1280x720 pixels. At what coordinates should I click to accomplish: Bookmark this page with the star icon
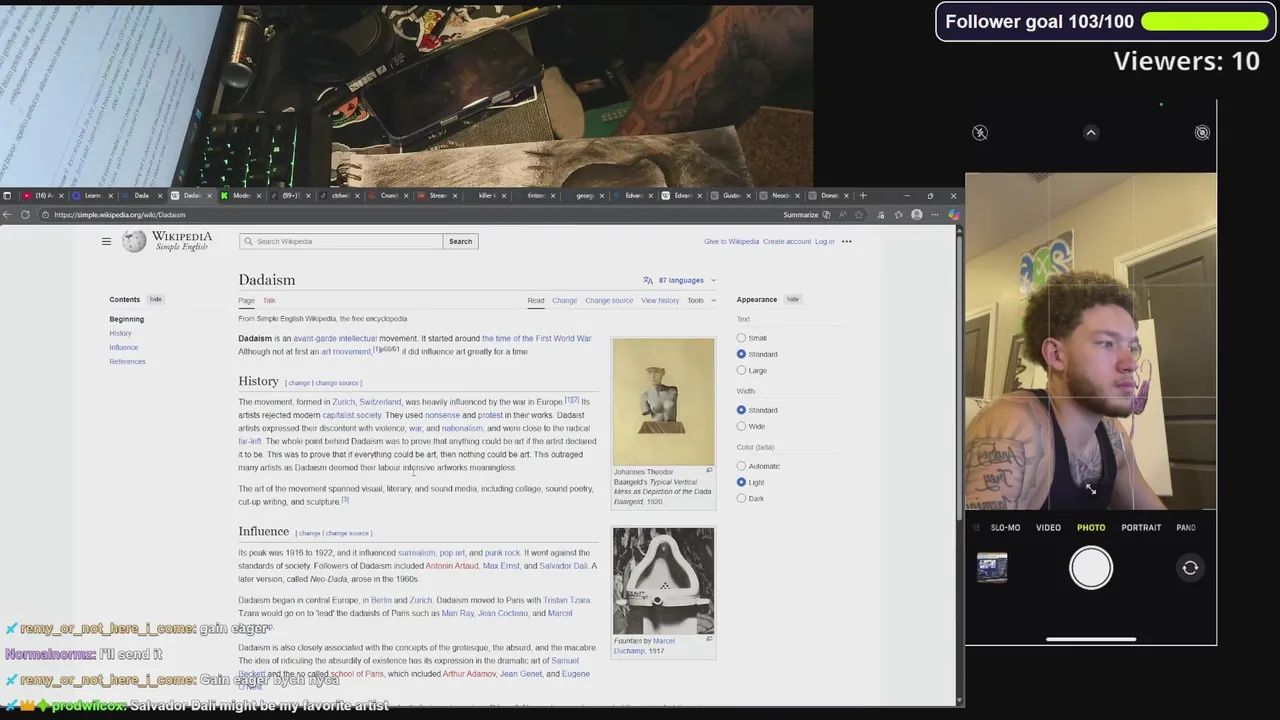(858, 215)
